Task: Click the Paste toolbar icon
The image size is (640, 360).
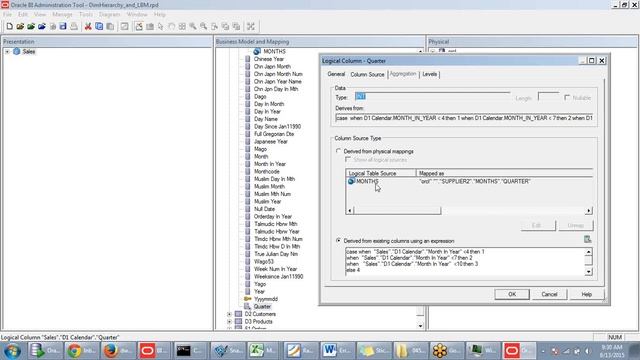Action: coord(110,27)
